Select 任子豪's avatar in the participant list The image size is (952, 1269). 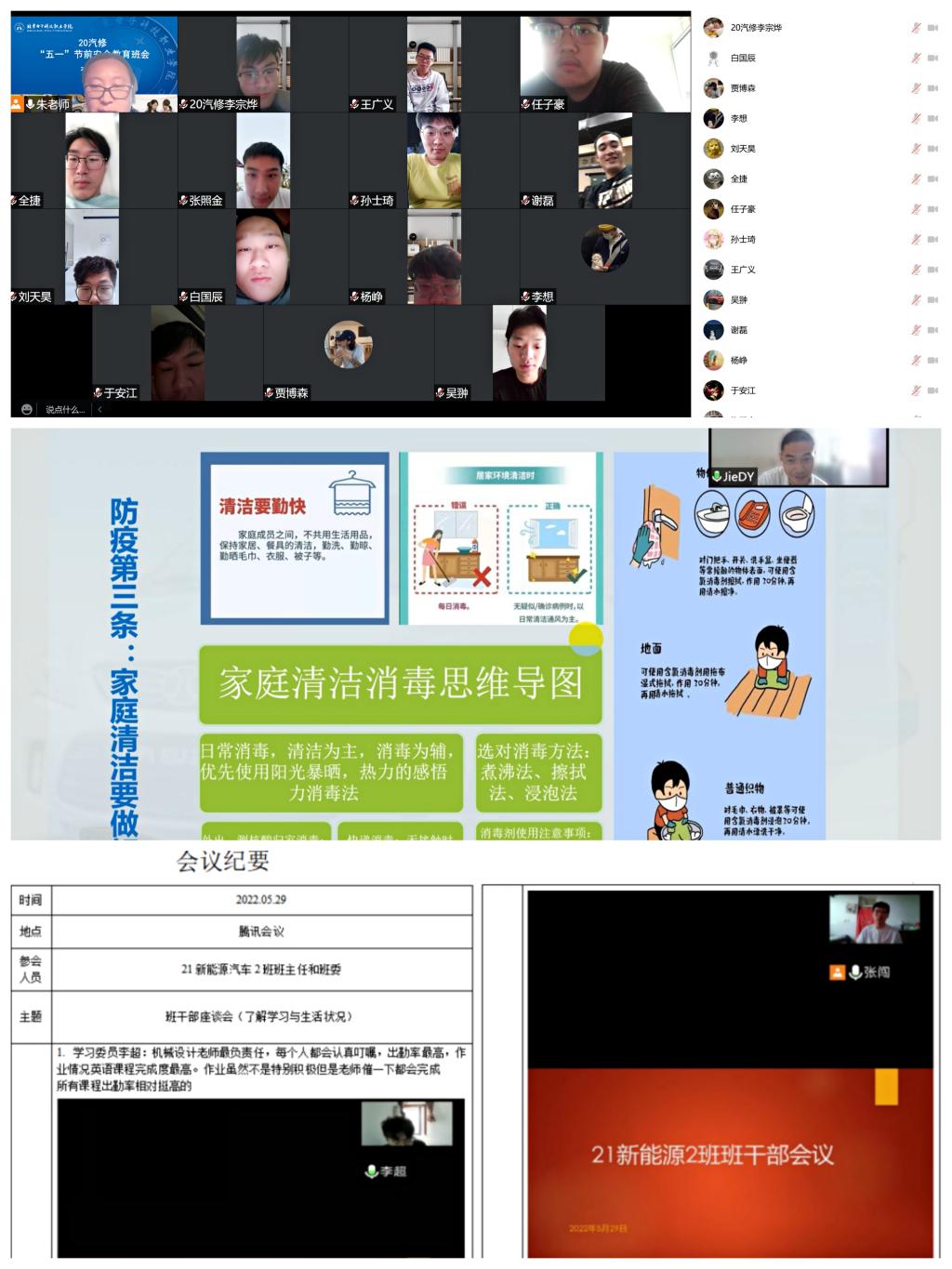[713, 209]
